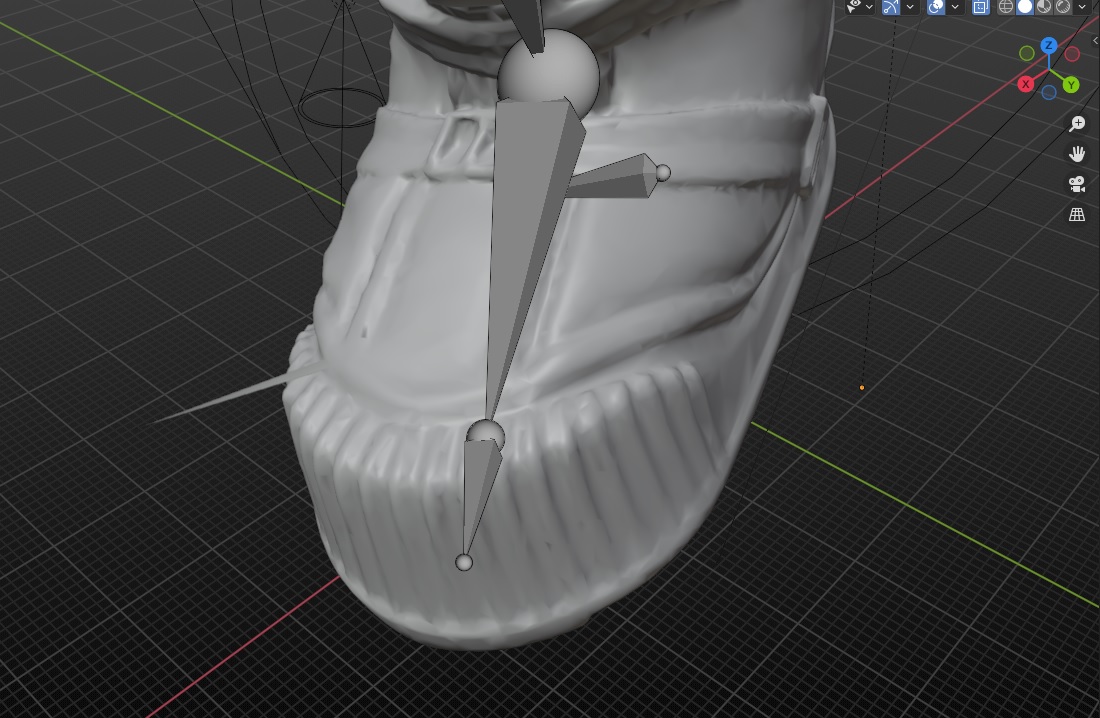
Task: Switch to rendered shading mode
Action: point(1063,7)
